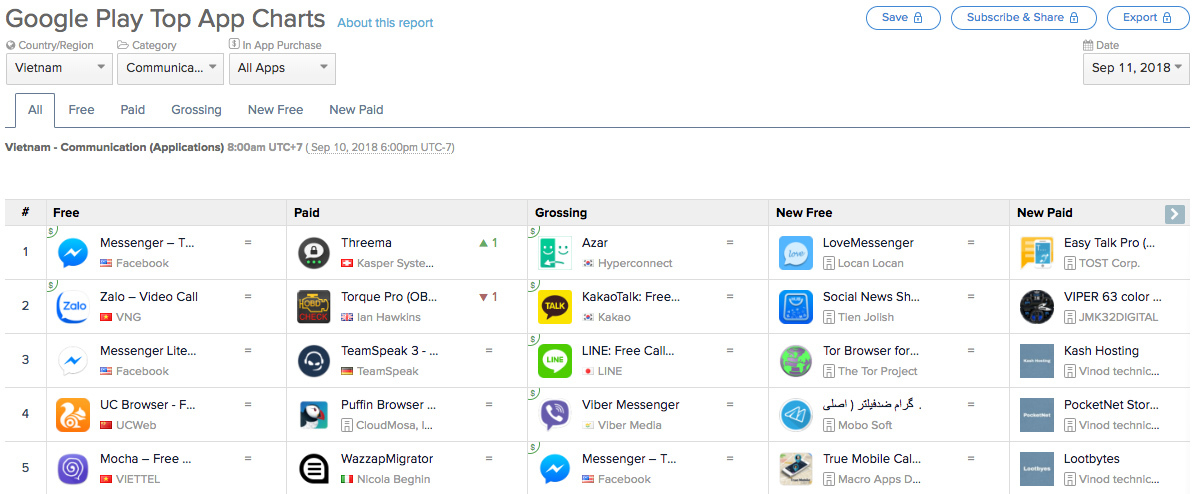The width and height of the screenshot is (1204, 494).
Task: Open the date picker showing Sep 11, 2018
Action: [1136, 68]
